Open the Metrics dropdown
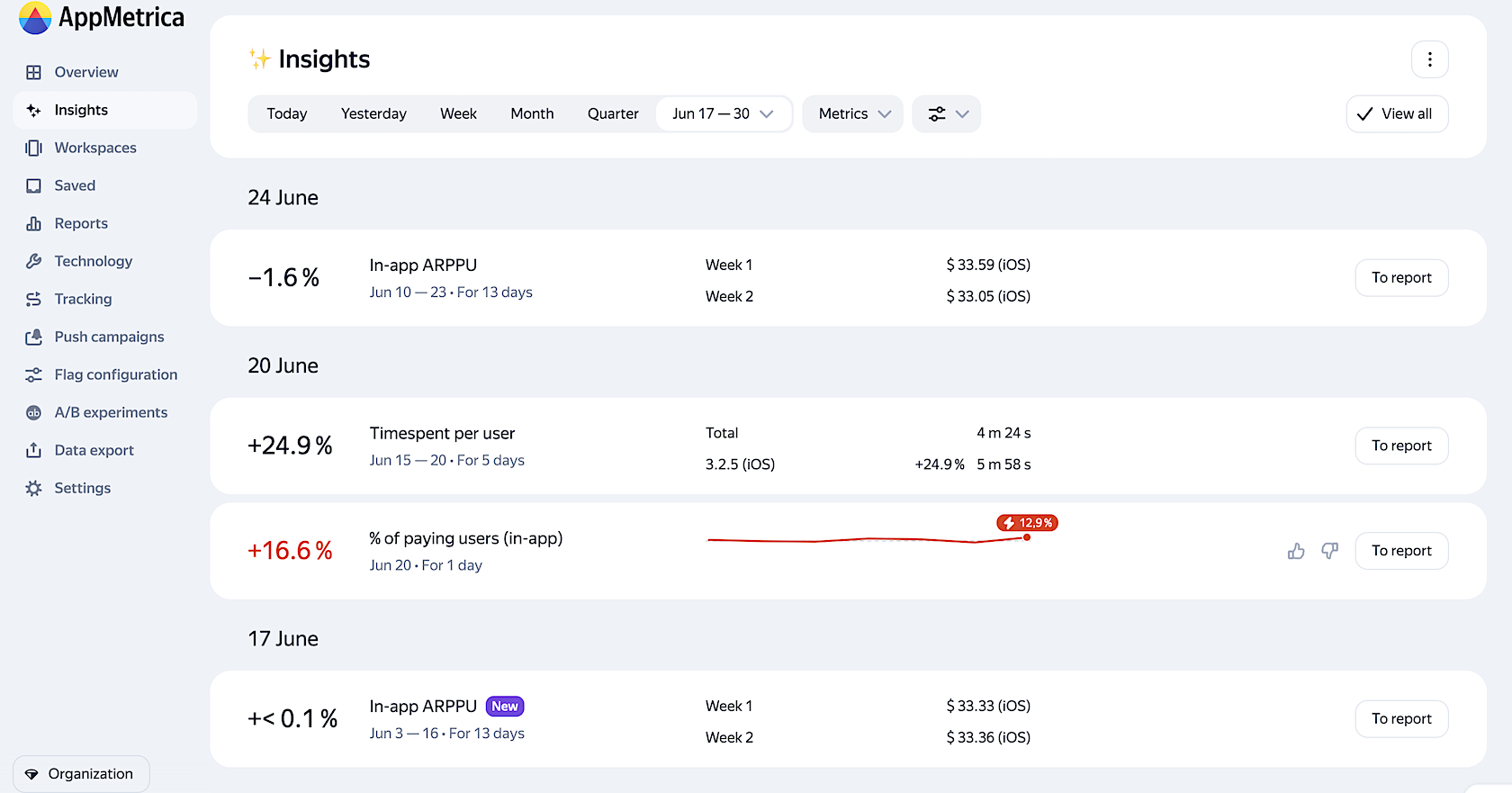The image size is (1512, 793). [x=852, y=114]
